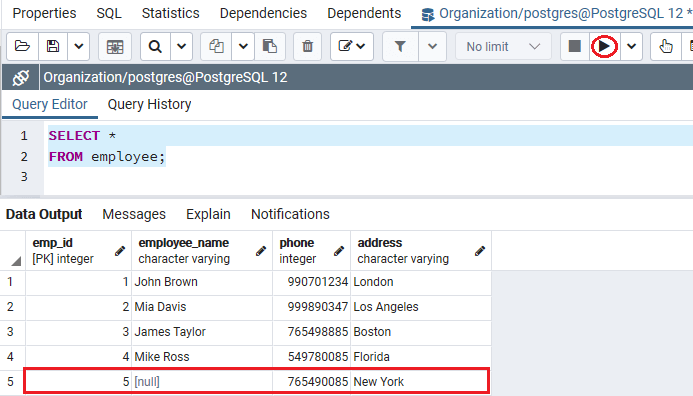Click the address column header

pyautogui.click(x=421, y=251)
